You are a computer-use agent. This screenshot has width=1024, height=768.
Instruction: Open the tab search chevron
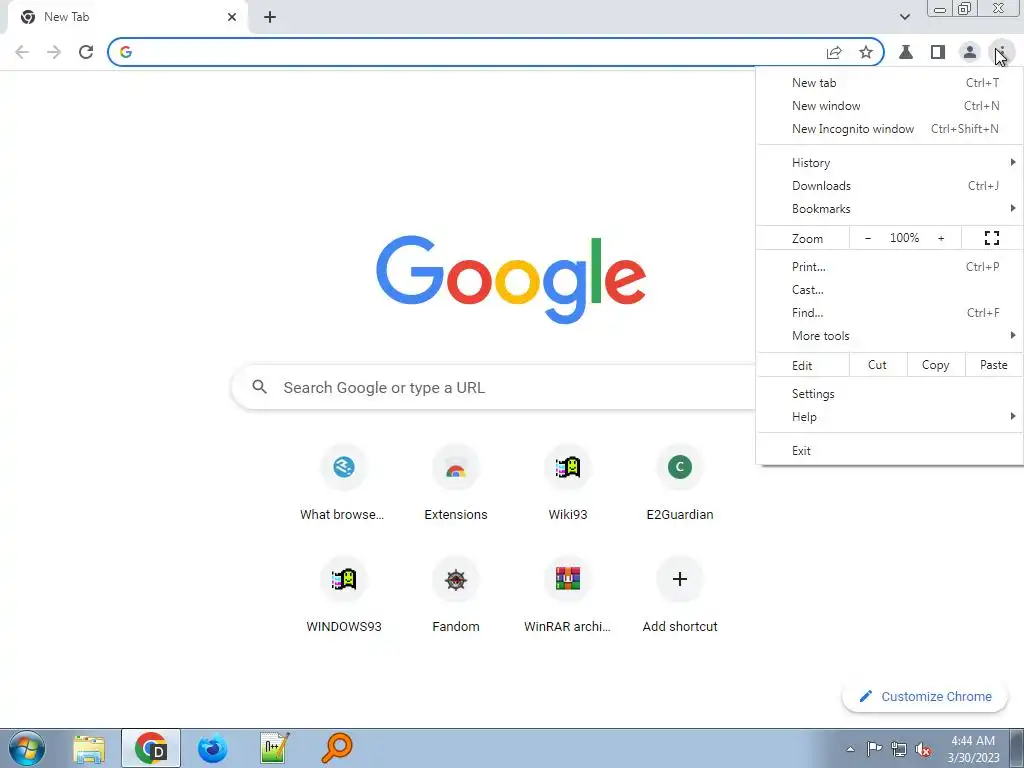point(904,17)
